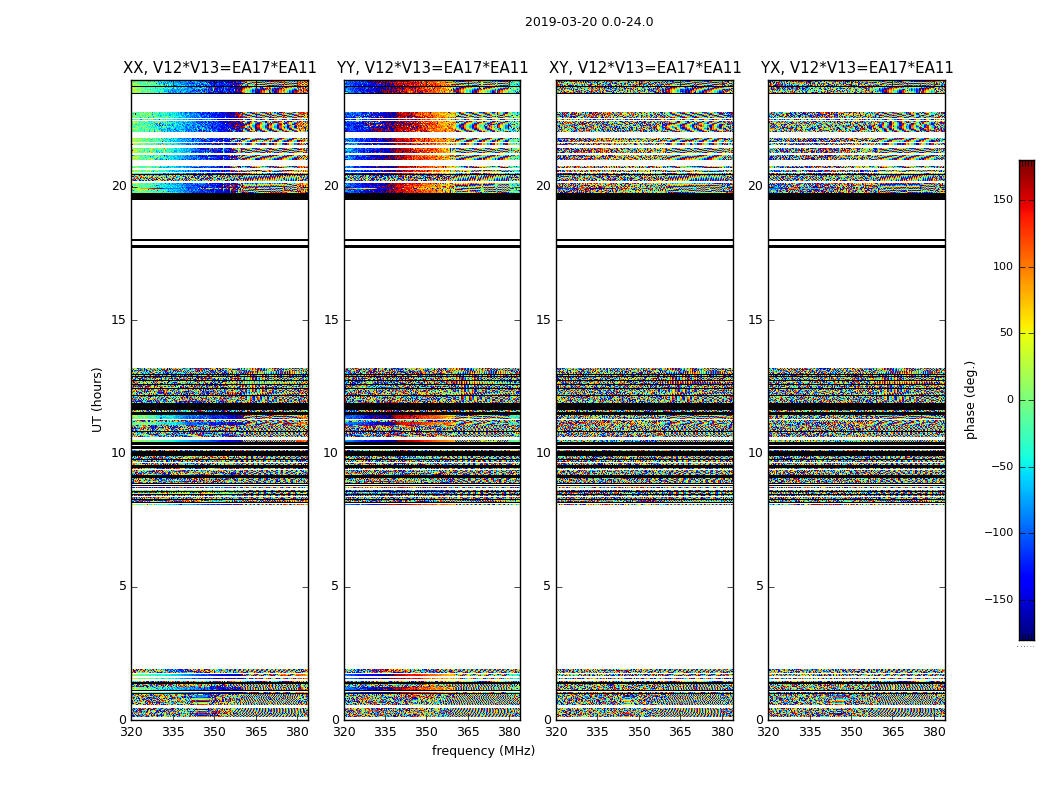Click y-axis tick '20' of the YY plot
This screenshot has width=1050, height=800.
[x=331, y=186]
